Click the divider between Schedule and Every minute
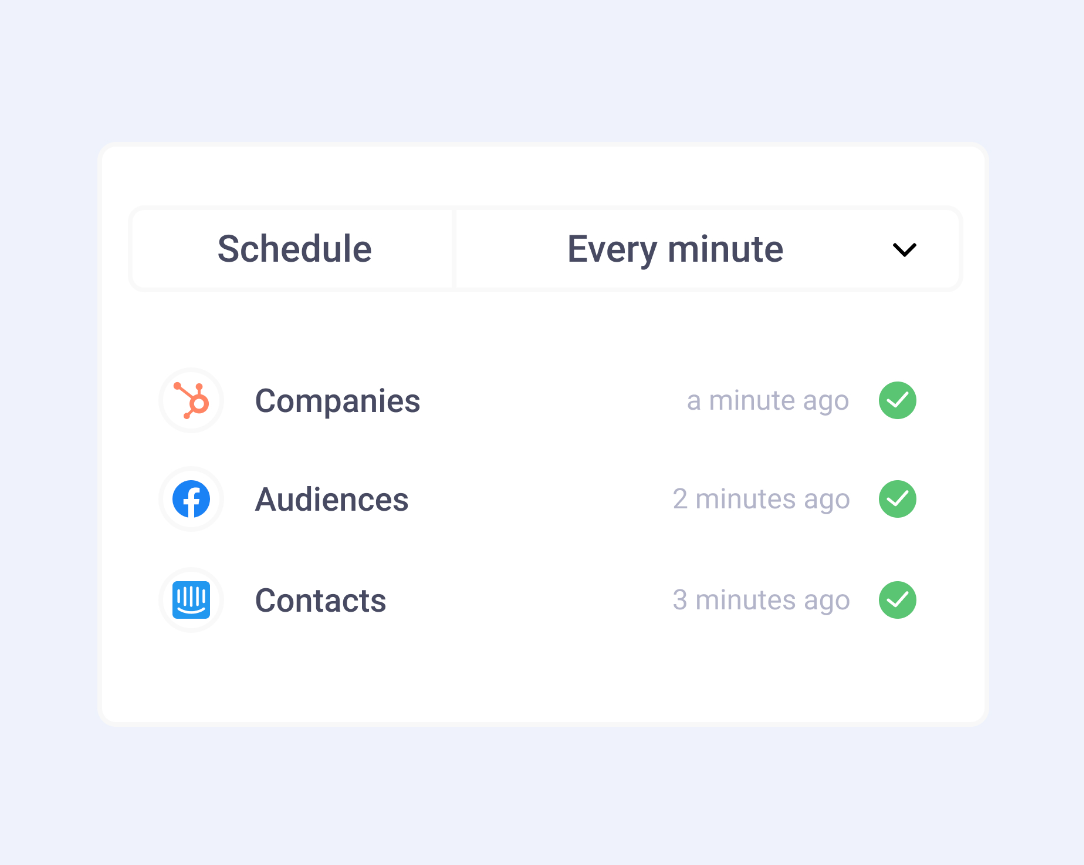1084x865 pixels. 455,249
